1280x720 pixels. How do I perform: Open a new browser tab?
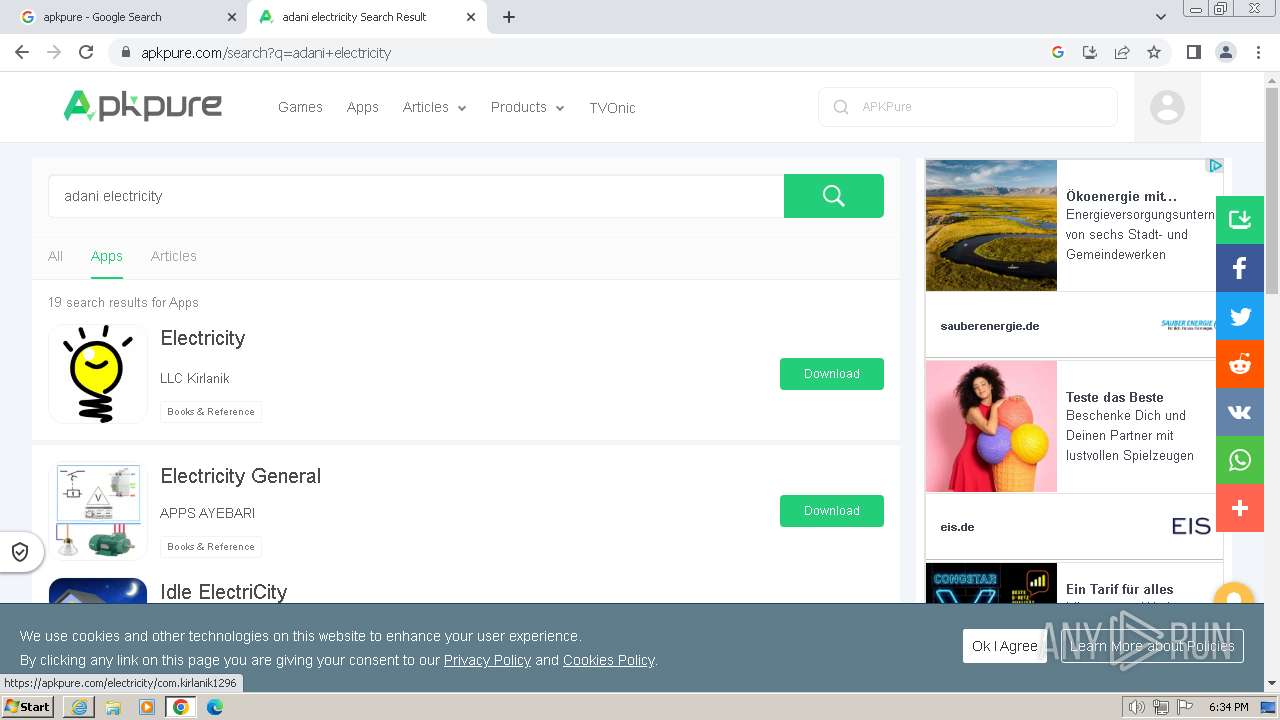[509, 17]
